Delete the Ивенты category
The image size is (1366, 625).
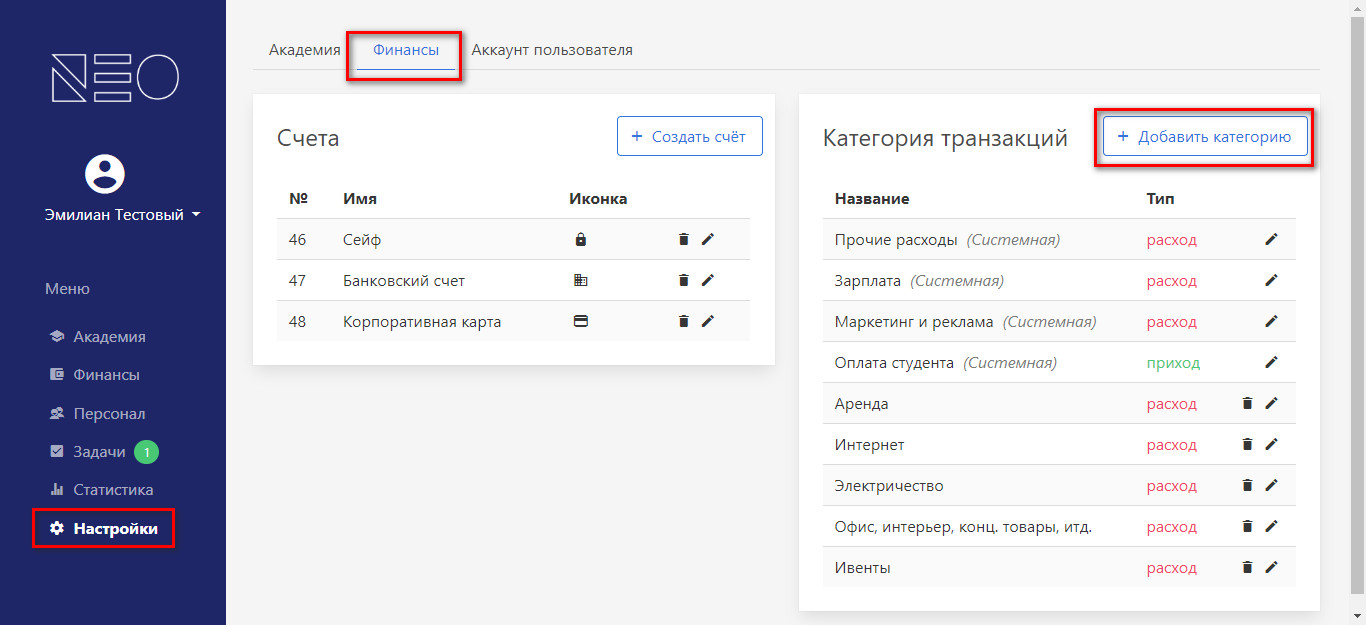click(1247, 567)
